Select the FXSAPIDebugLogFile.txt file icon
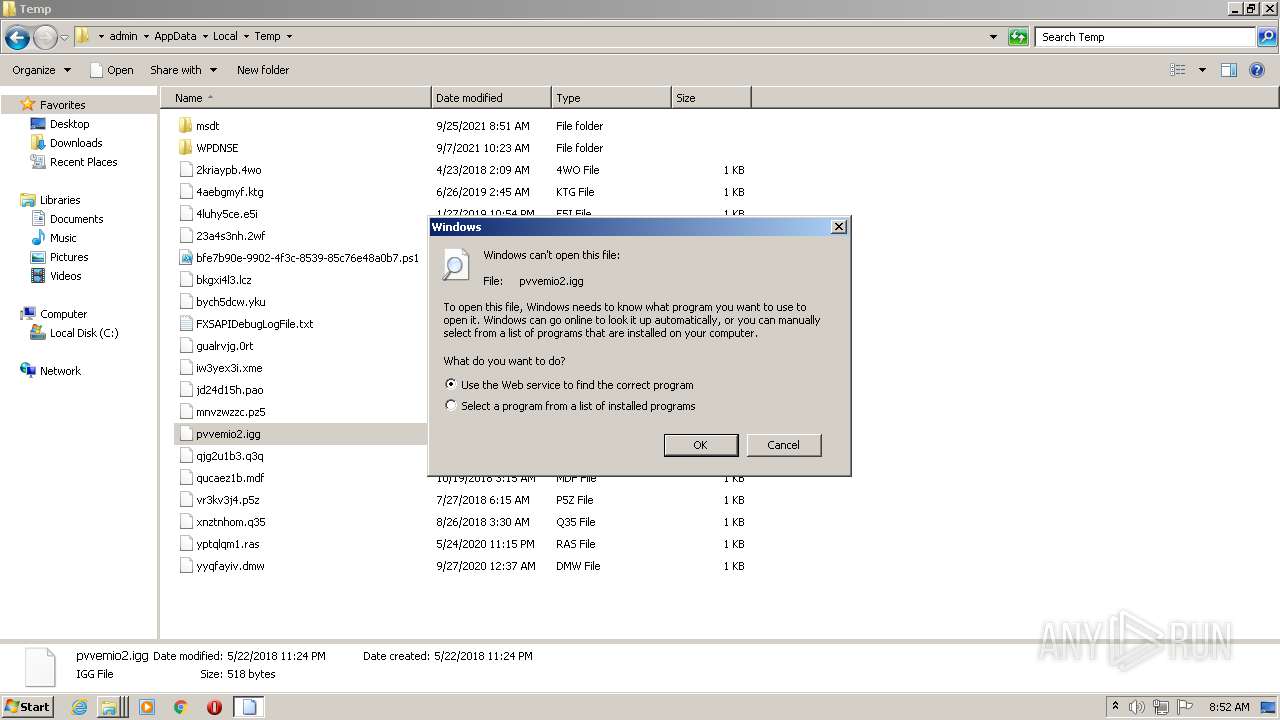This screenshot has height=720, width=1280. point(185,324)
